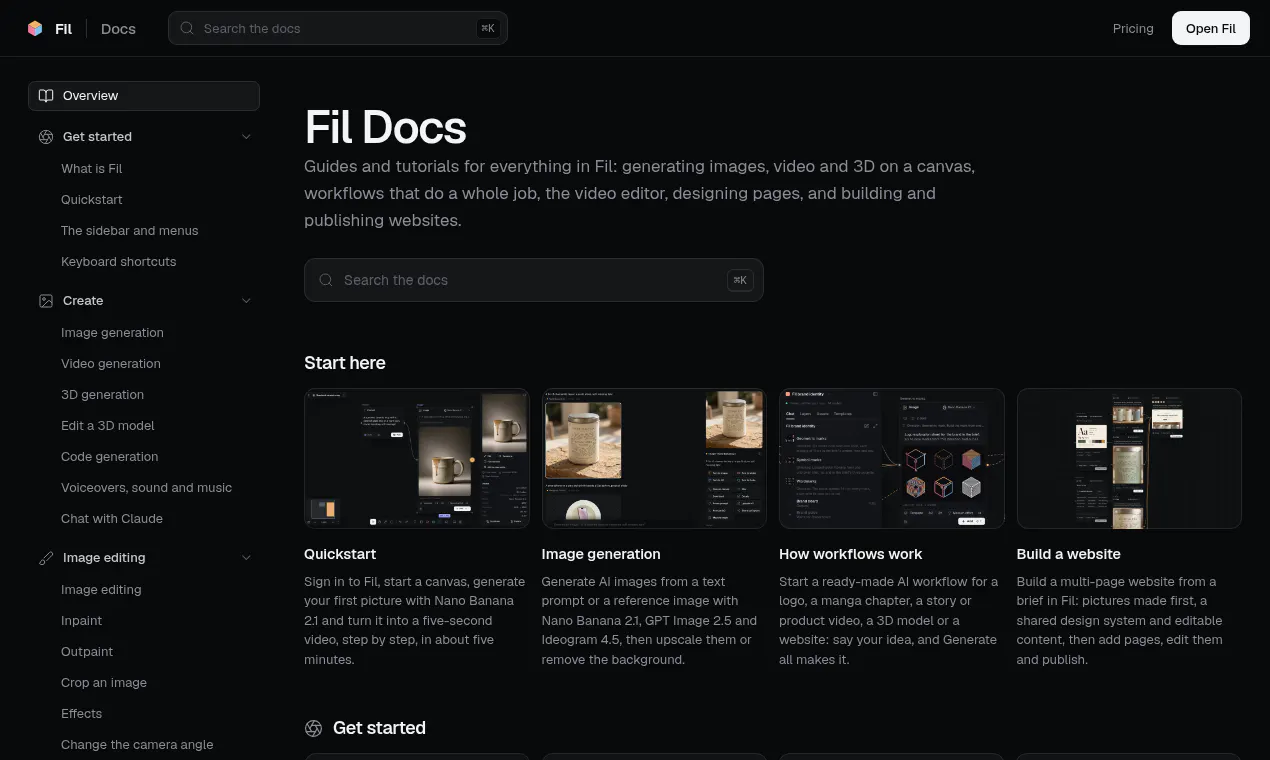Click the Image generation card title
Image resolution: width=1270 pixels, height=760 pixels.
[x=601, y=554]
